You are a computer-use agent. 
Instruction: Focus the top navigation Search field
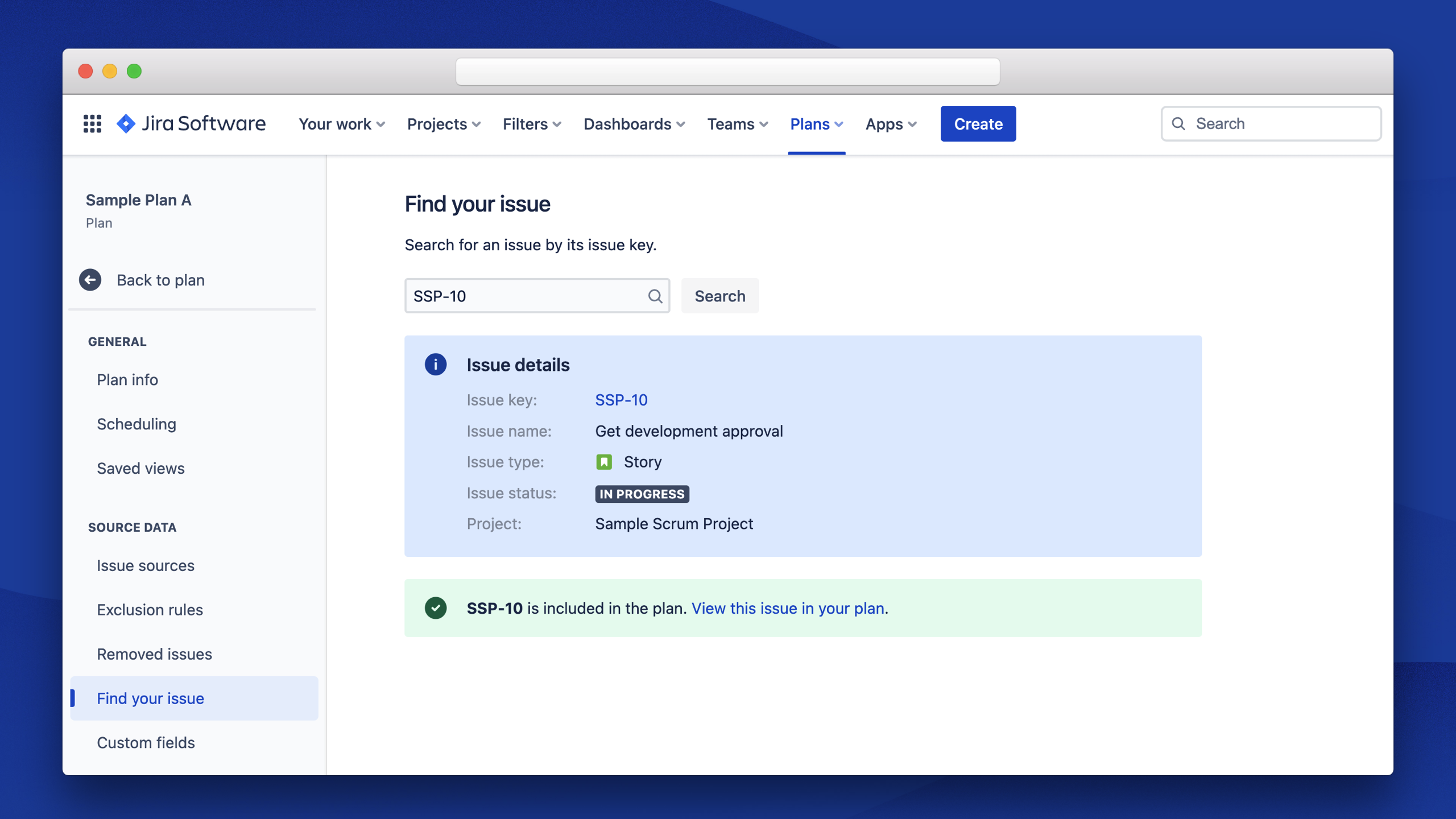(x=1271, y=123)
